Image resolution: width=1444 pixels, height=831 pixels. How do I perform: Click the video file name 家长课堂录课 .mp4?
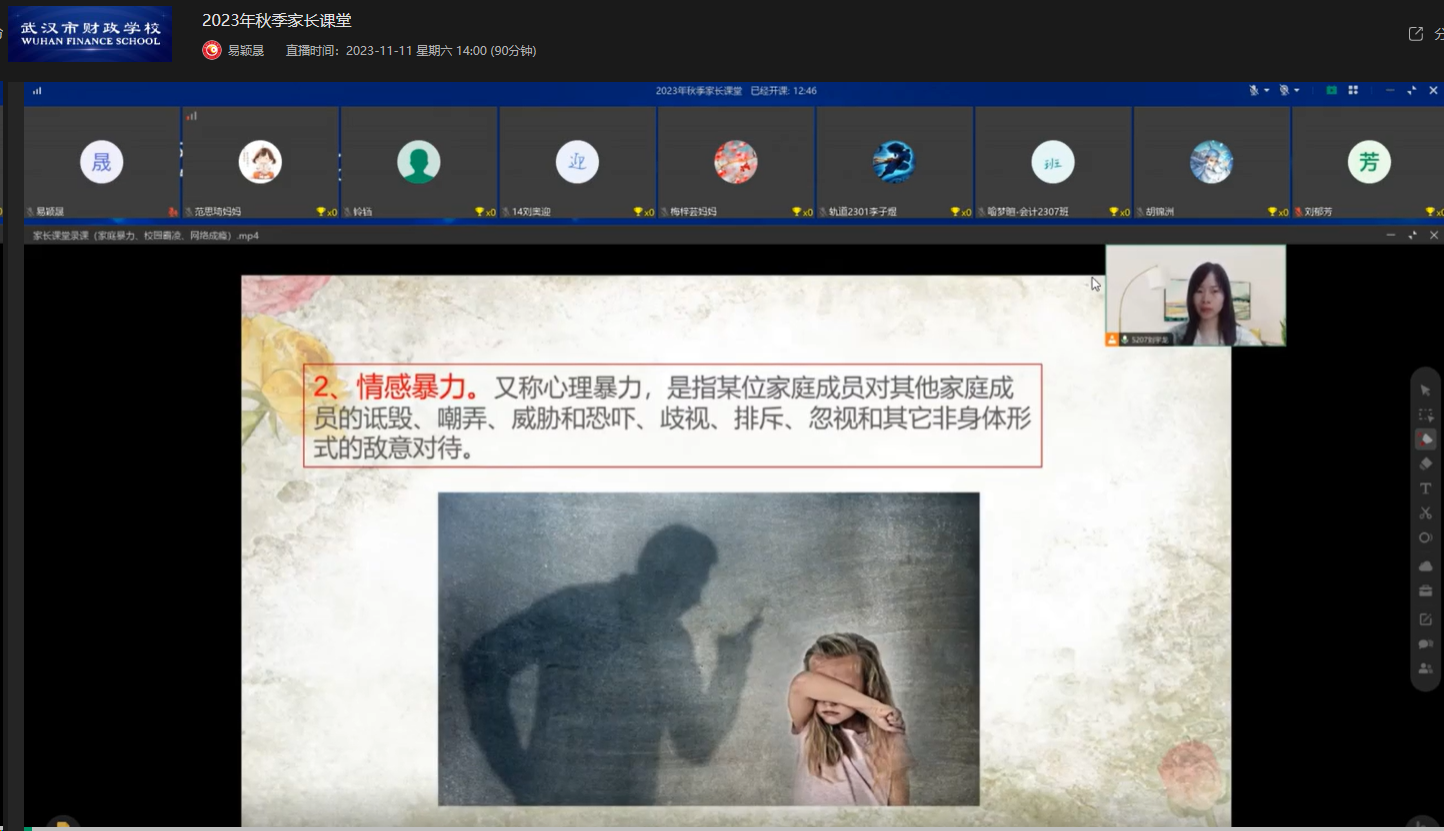(x=146, y=236)
